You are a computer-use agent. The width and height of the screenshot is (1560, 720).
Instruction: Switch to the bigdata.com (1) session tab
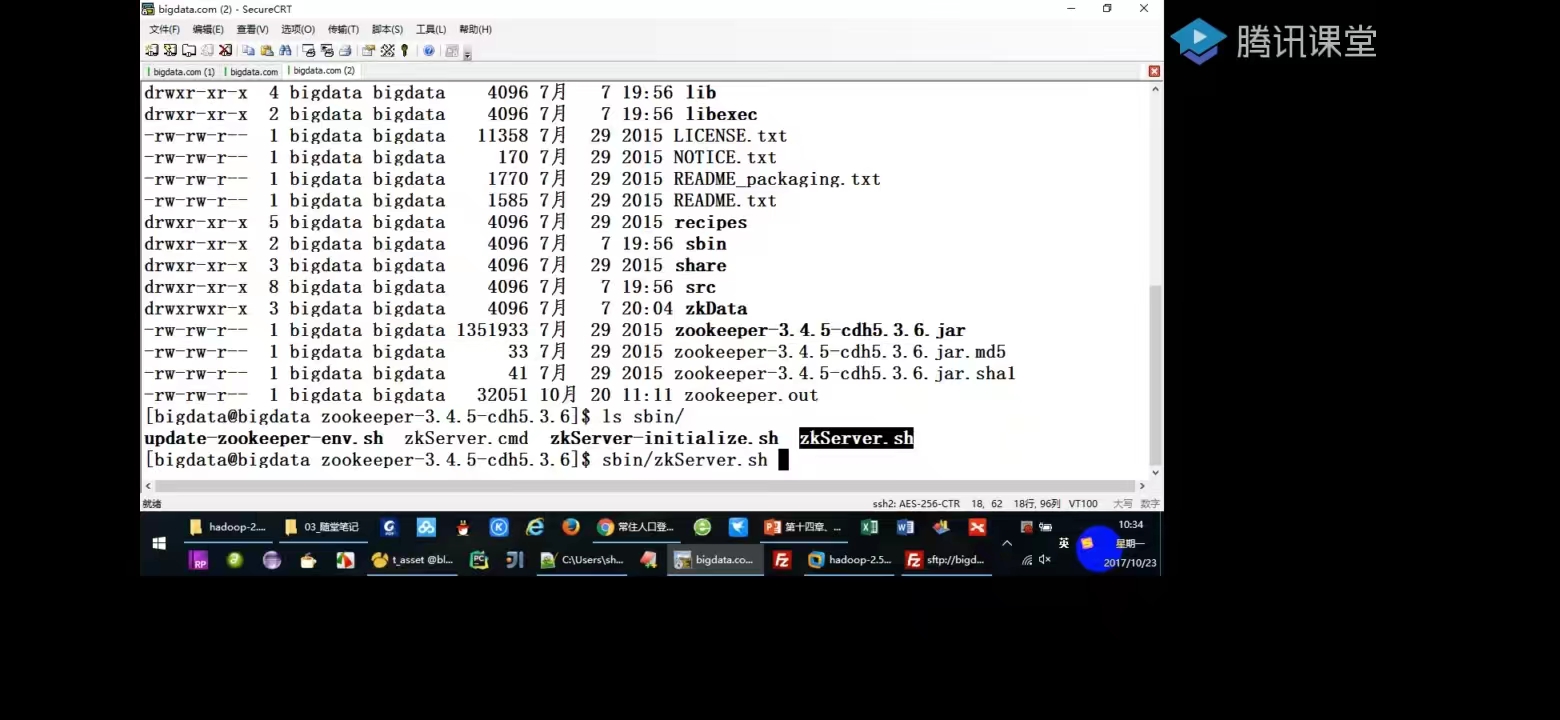tap(182, 72)
